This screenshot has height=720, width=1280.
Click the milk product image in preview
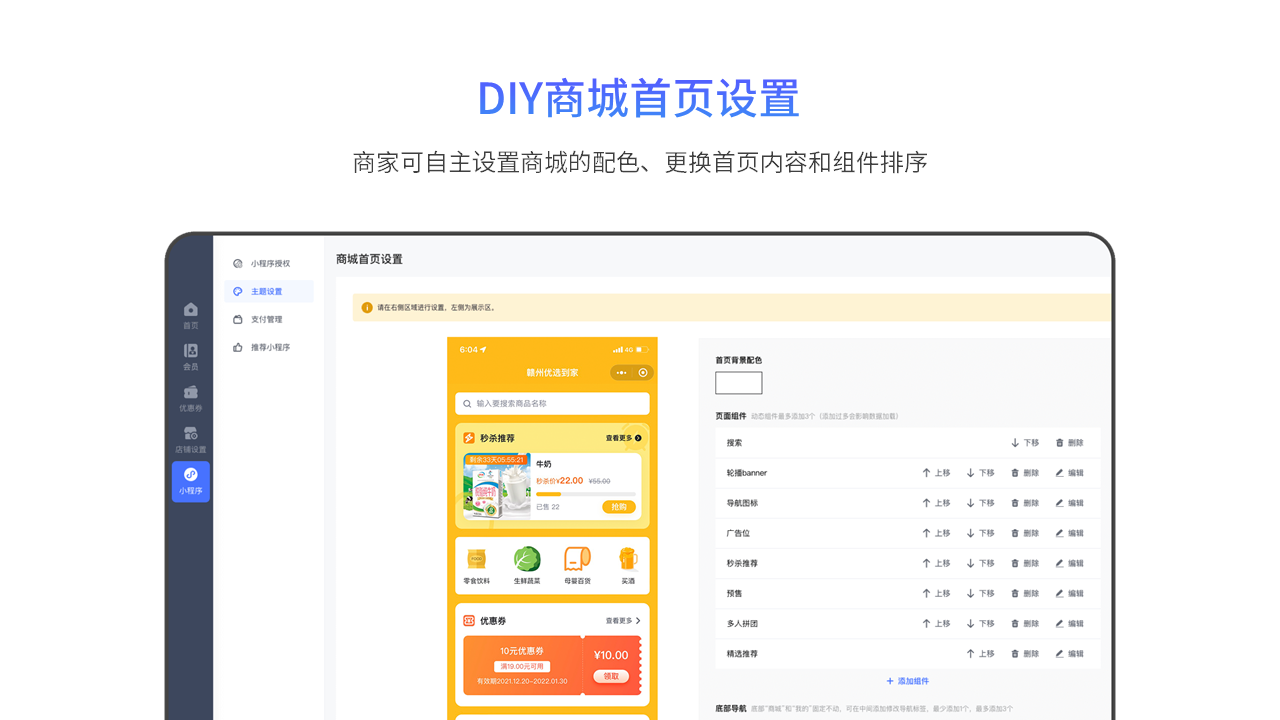tap(497, 486)
